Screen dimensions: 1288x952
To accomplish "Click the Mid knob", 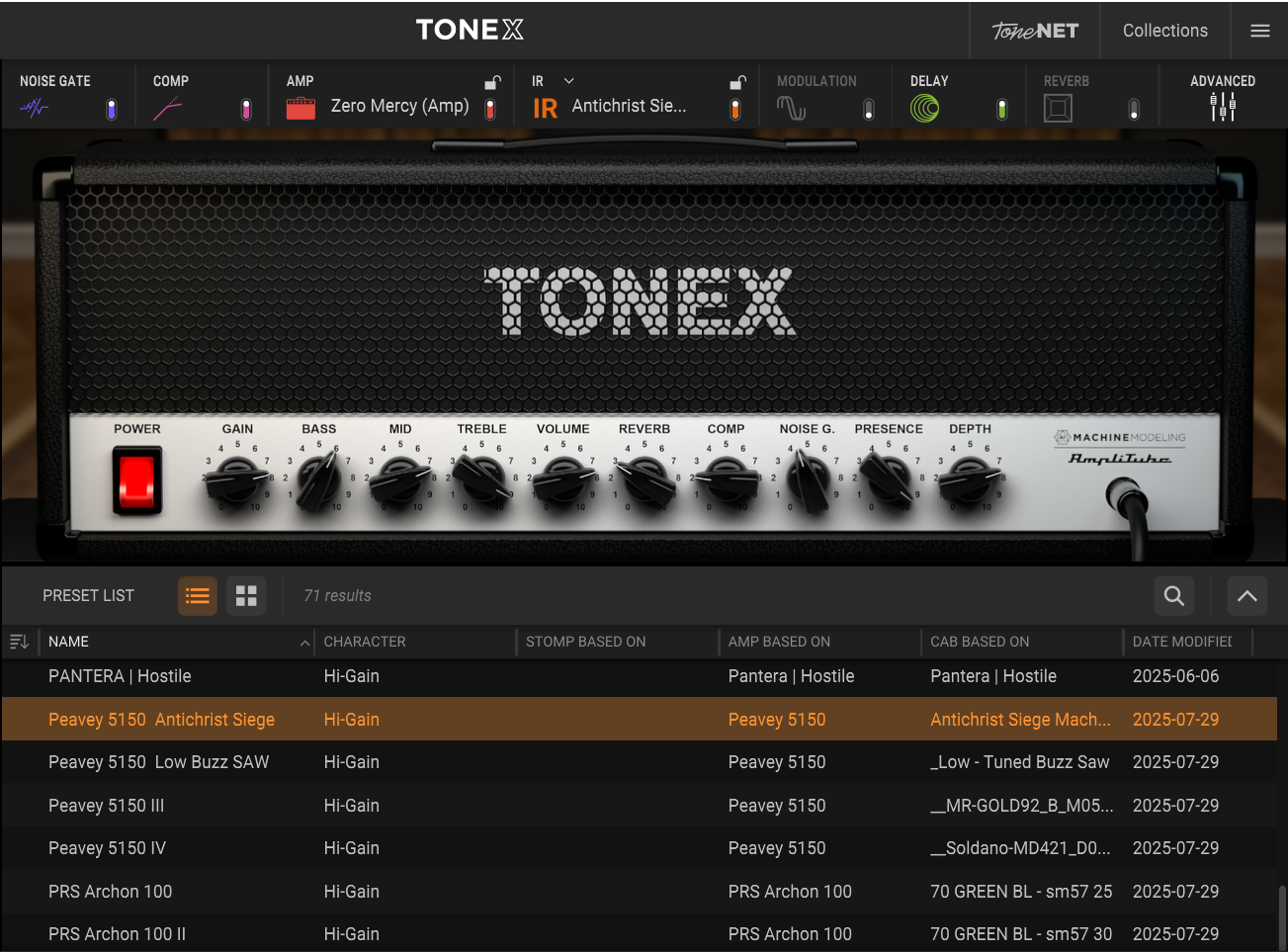I will pos(399,481).
